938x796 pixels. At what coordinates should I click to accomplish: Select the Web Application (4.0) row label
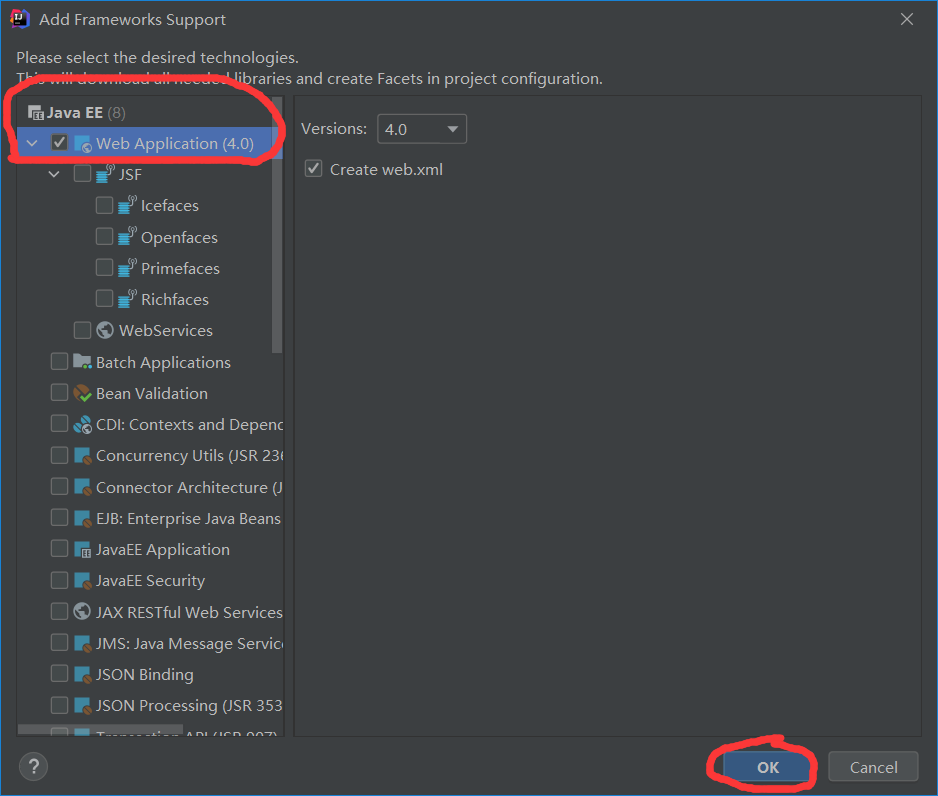175,144
